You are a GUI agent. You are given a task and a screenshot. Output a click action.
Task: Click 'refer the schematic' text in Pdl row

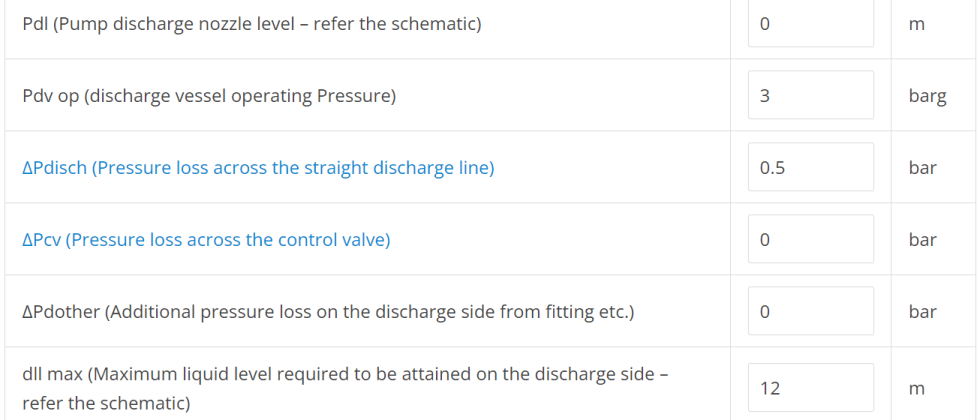click(x=395, y=26)
